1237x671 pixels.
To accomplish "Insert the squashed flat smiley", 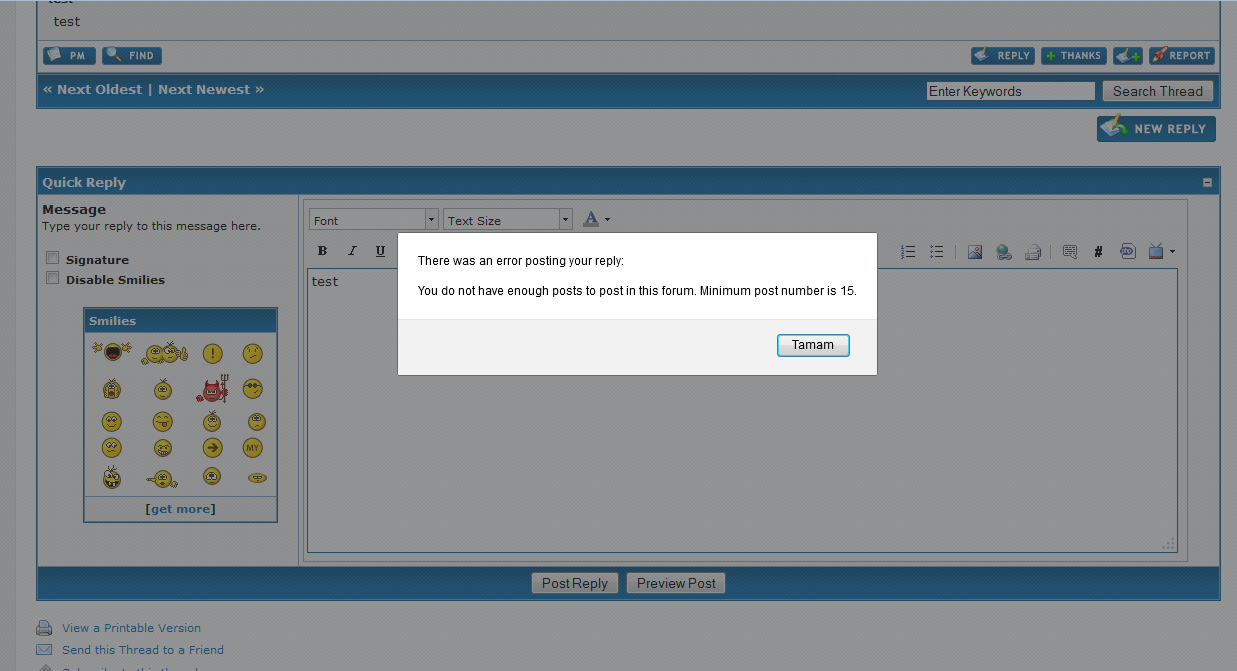I will (257, 478).
